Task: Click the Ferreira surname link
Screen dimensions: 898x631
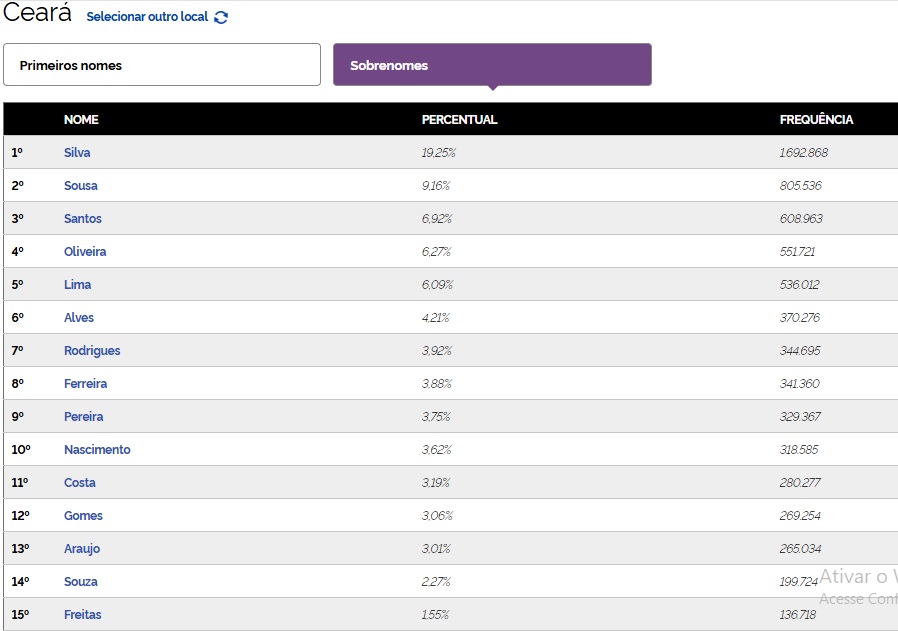Action: pos(86,384)
